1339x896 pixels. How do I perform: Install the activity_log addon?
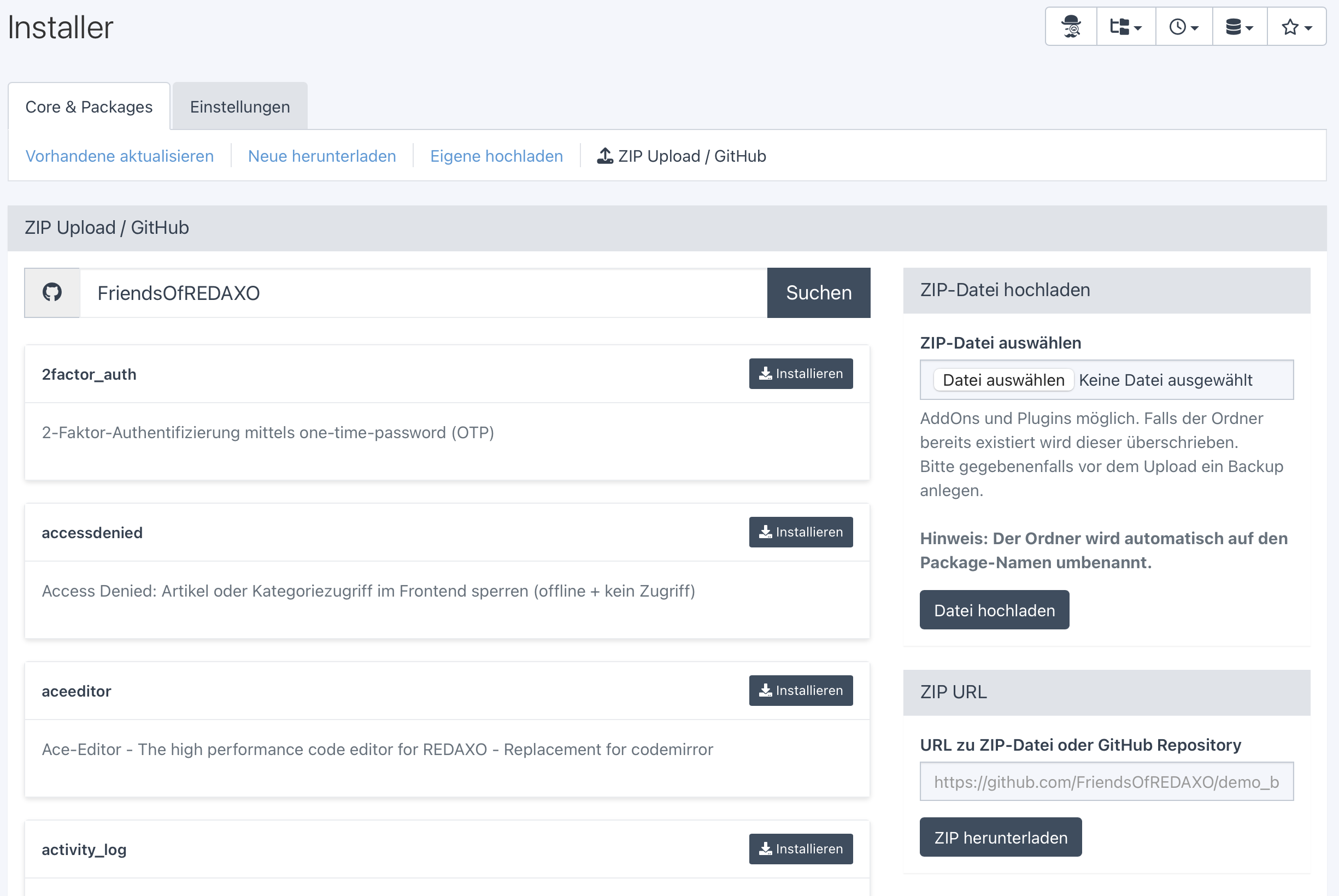800,848
